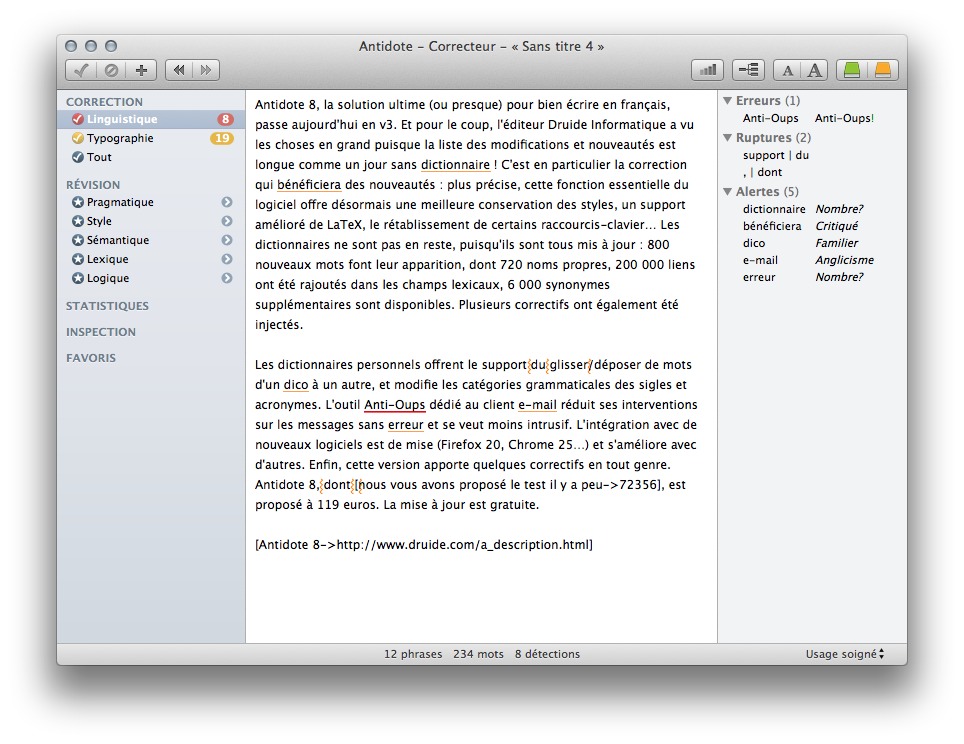Image resolution: width=964 pixels, height=744 pixels.
Task: Collapse the Ruptures section triangle
Action: pos(727,138)
